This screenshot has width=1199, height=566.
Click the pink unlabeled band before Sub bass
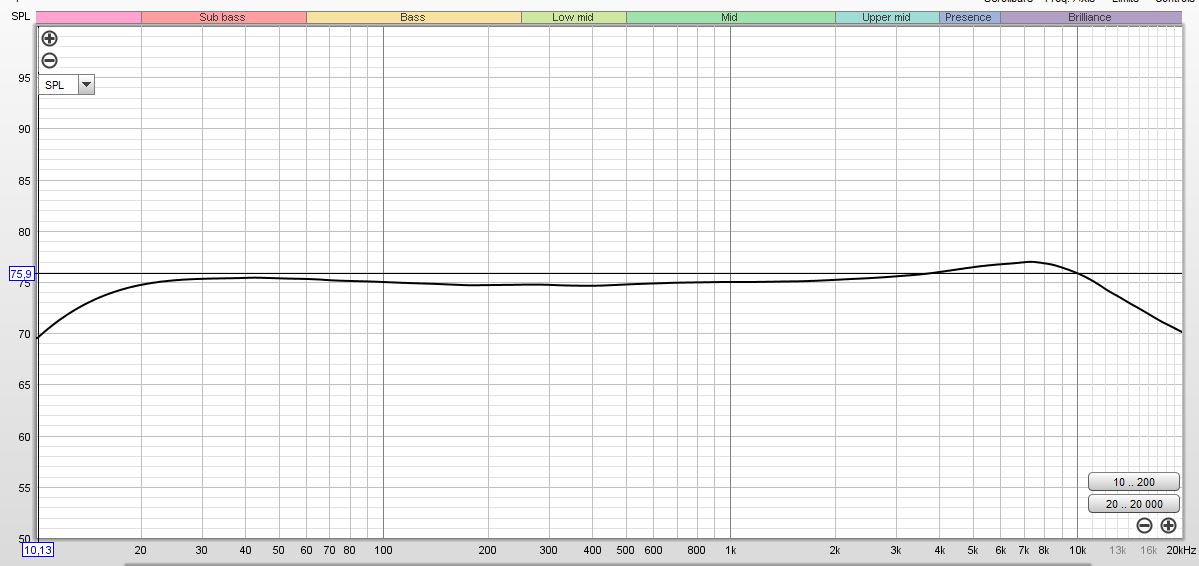[89, 17]
